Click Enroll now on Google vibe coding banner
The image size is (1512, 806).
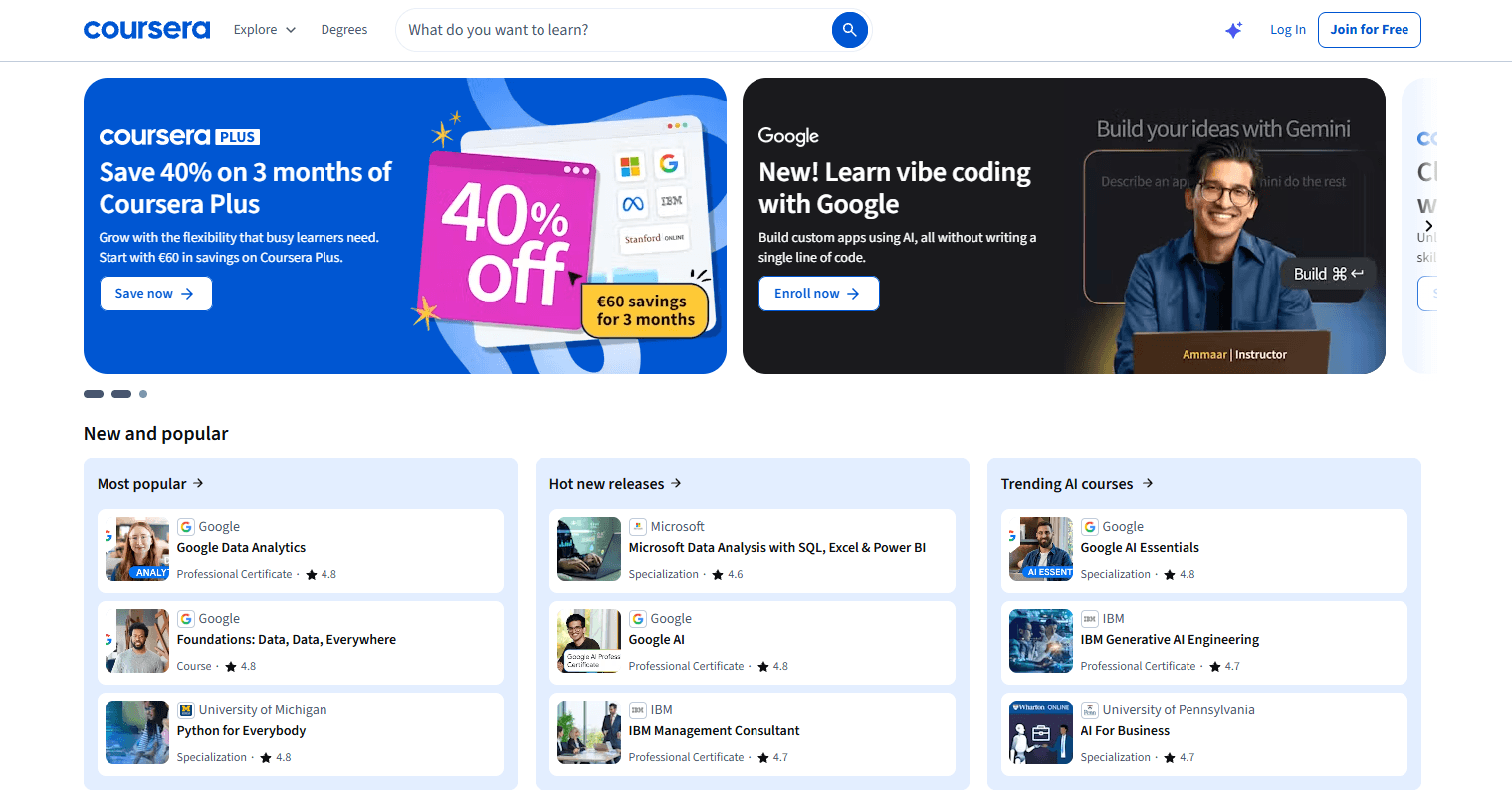(x=819, y=294)
